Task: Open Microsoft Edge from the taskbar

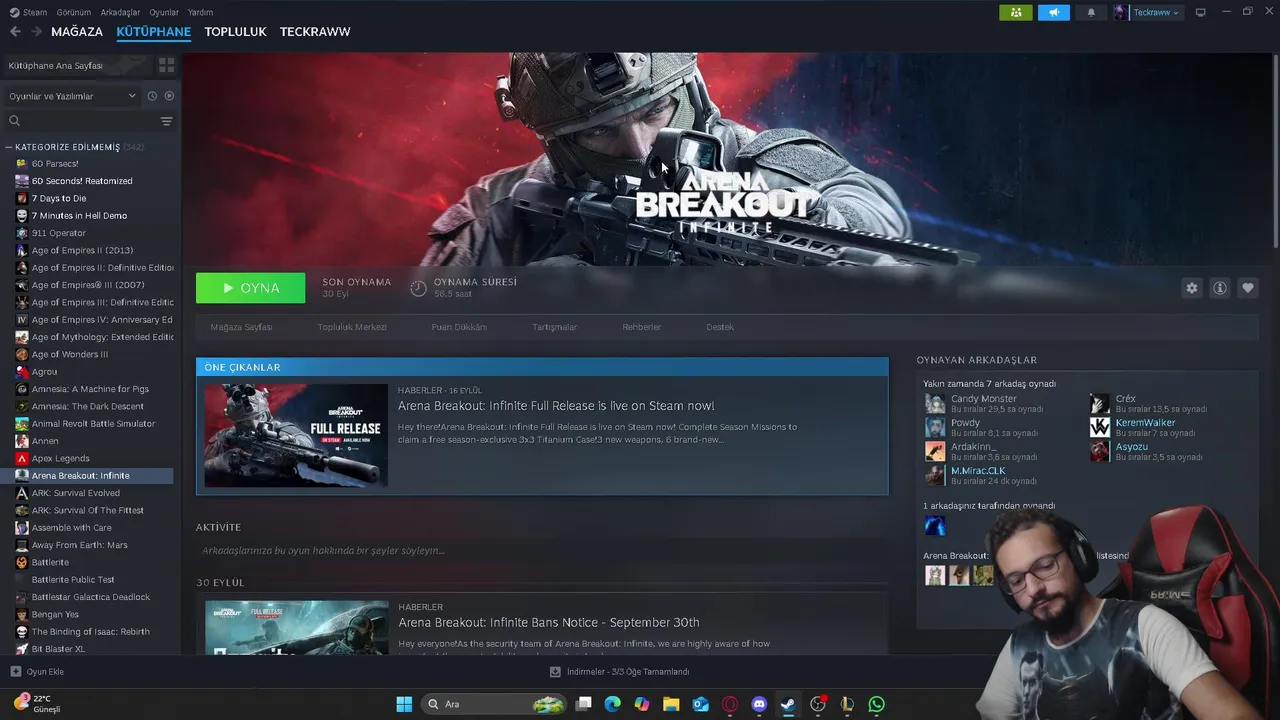Action: 613,704
